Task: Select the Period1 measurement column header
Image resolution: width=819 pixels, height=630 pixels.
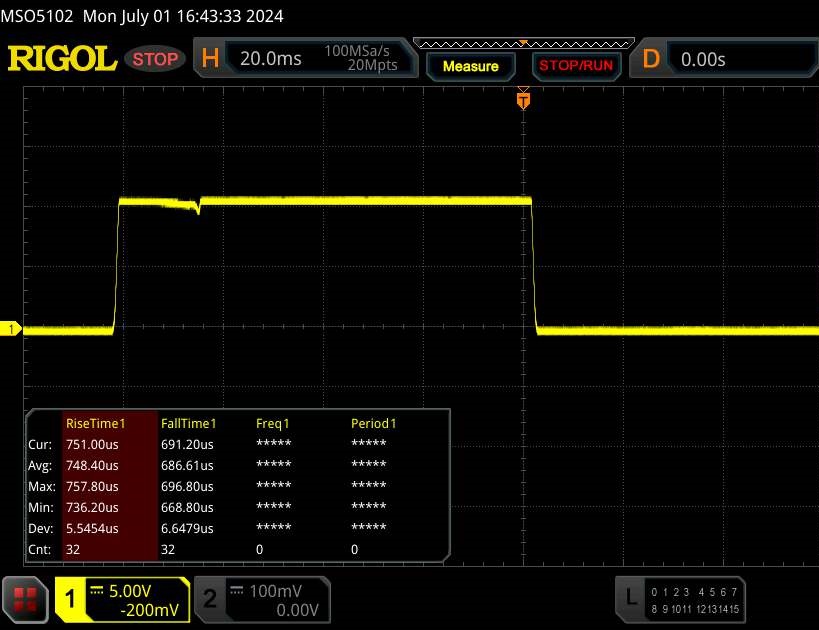Action: pos(373,423)
